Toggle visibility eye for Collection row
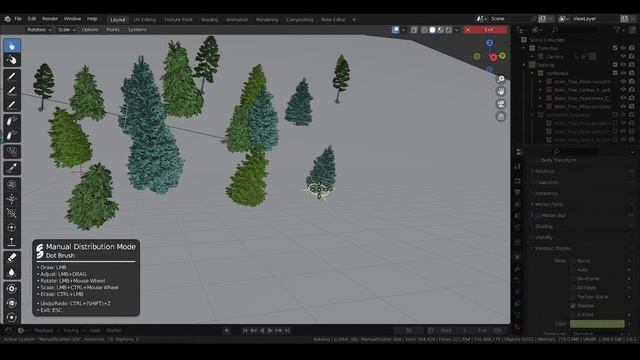 point(623,48)
